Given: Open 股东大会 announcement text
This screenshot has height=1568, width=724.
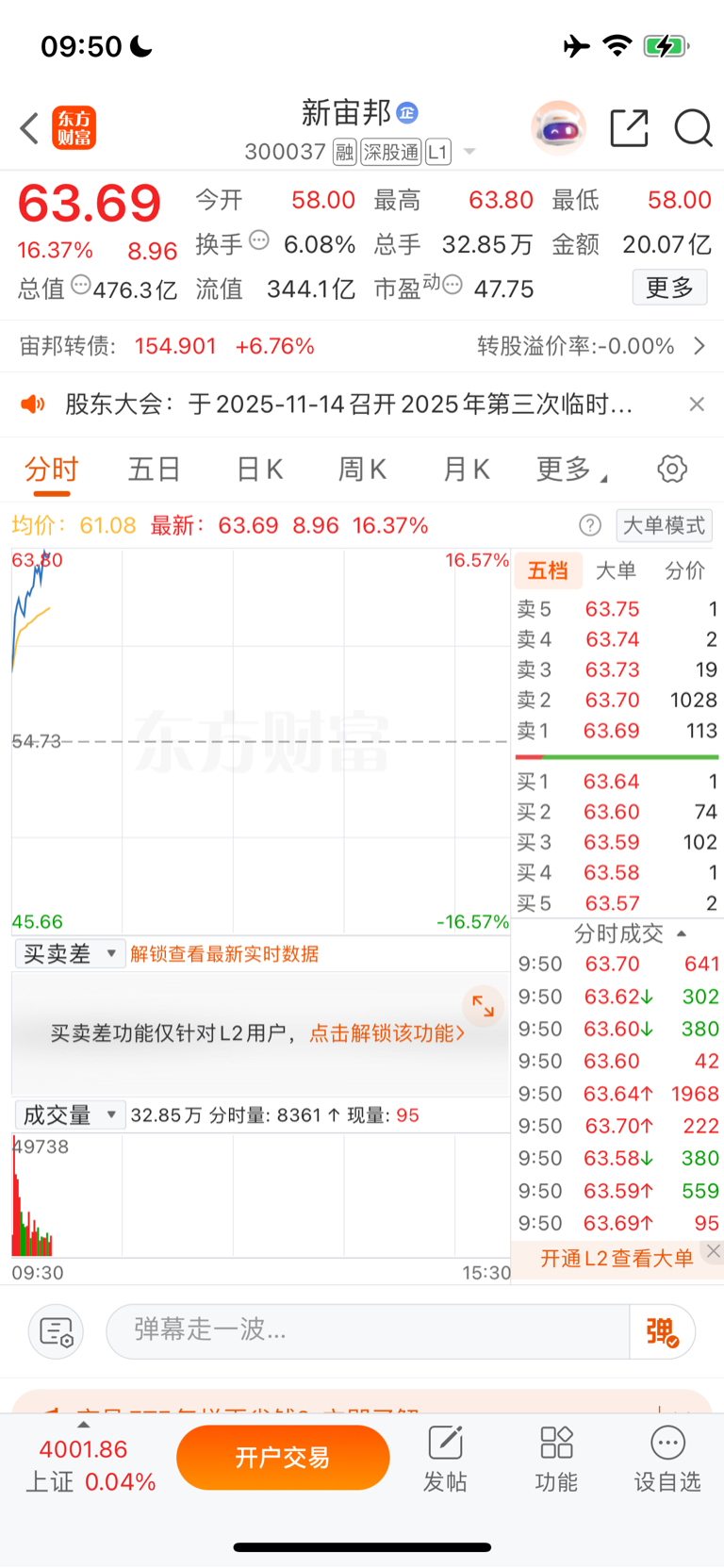Looking at the screenshot, I should pyautogui.click(x=349, y=404).
